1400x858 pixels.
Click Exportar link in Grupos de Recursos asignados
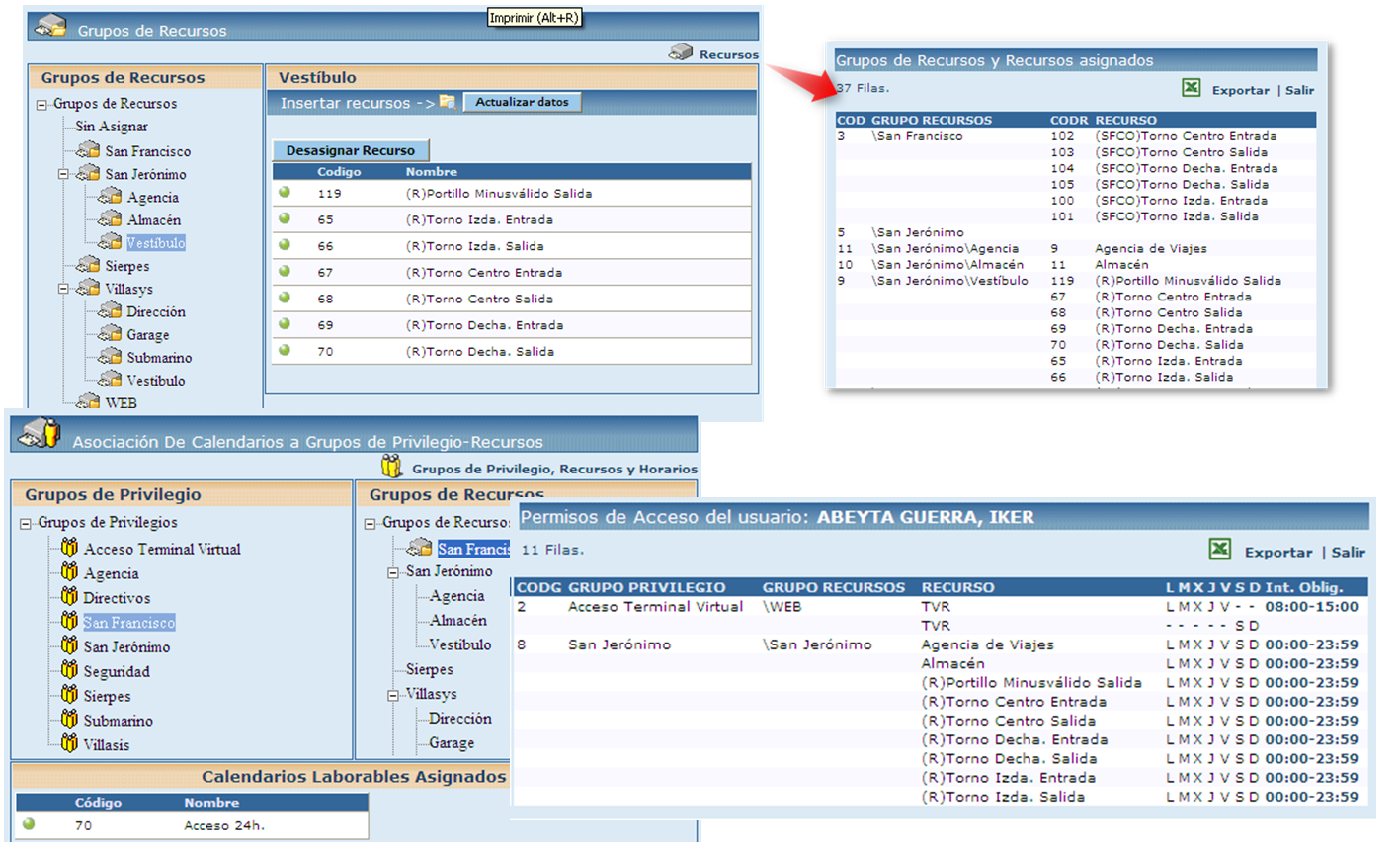[x=1240, y=90]
